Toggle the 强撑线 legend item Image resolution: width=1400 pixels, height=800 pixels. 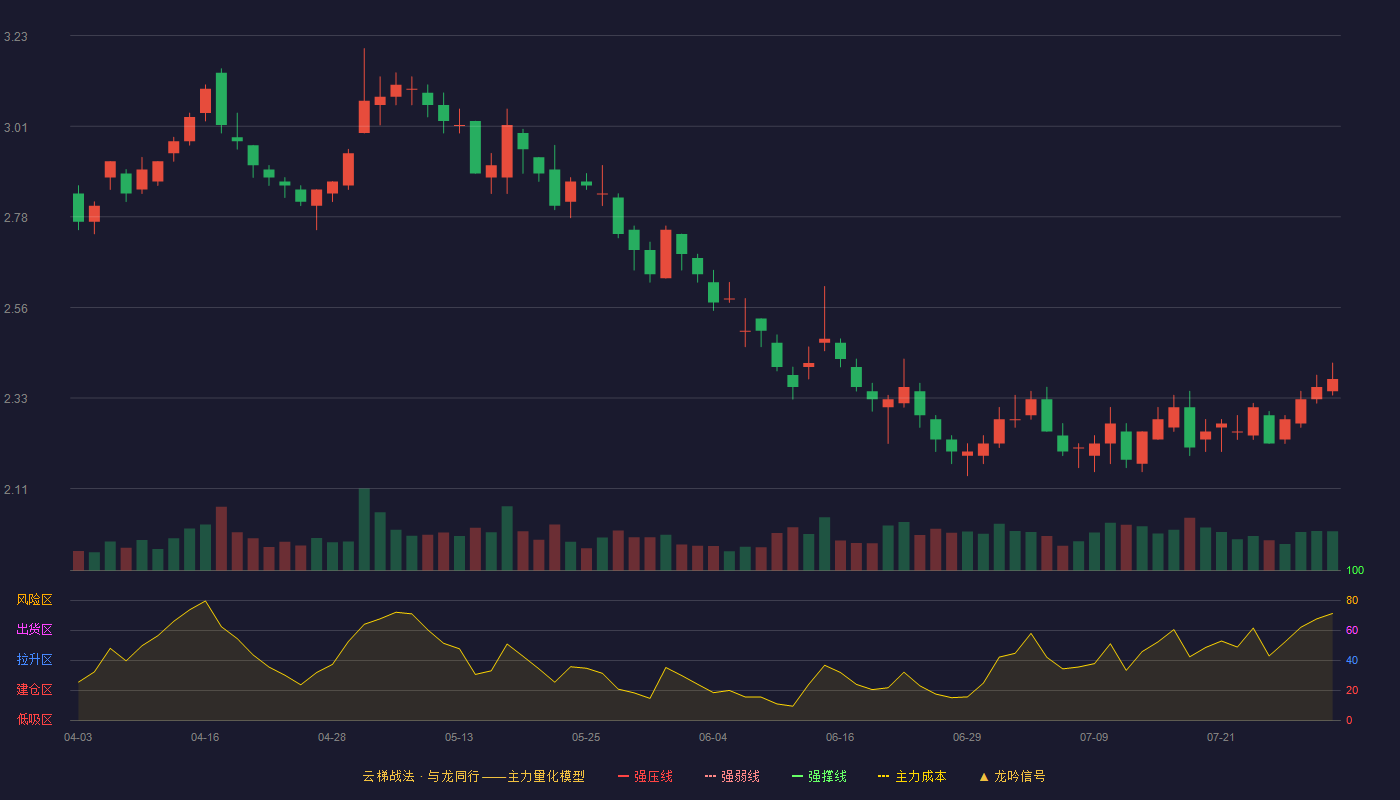819,776
